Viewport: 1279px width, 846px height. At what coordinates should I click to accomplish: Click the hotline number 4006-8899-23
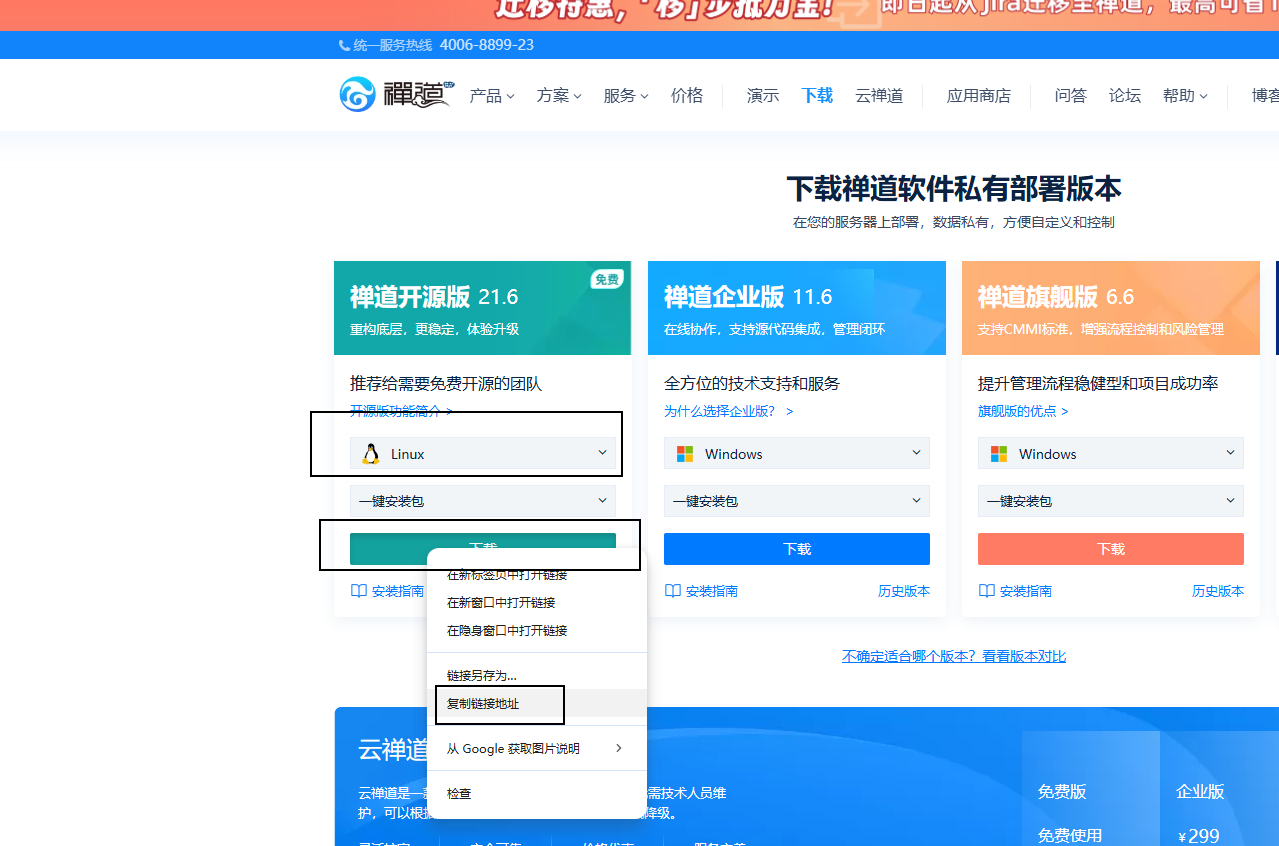click(487, 45)
